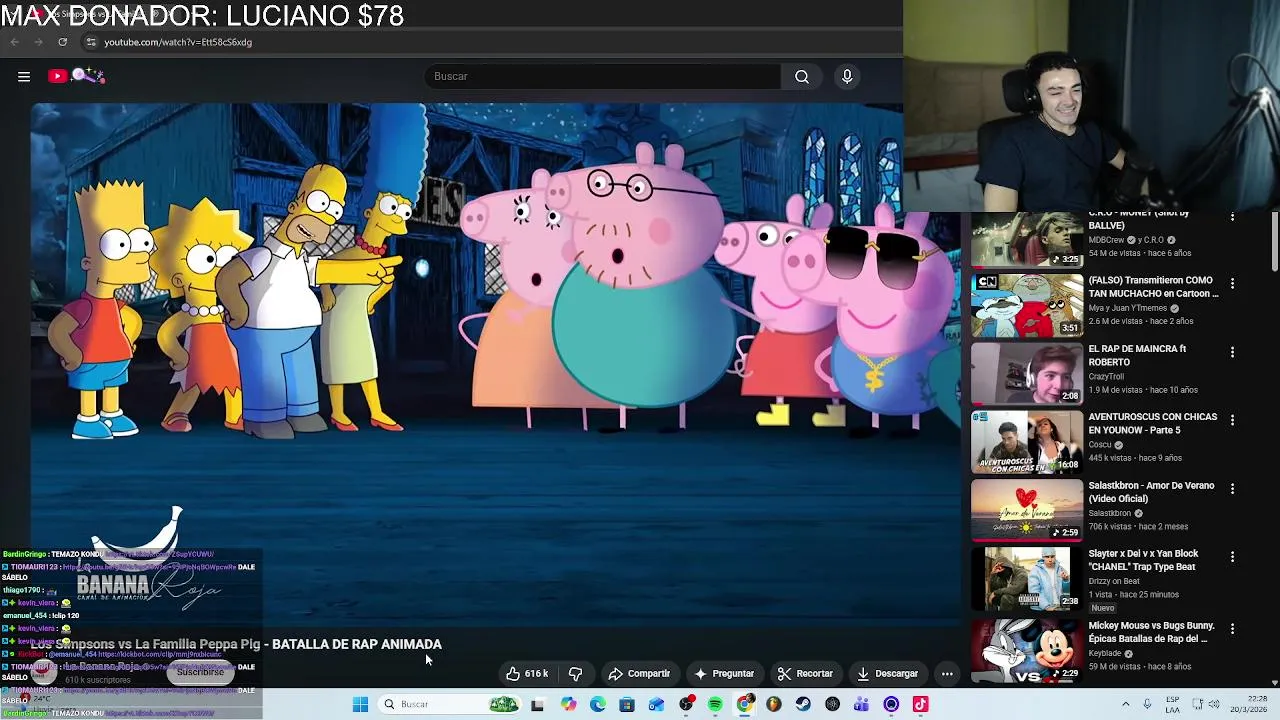Open options for (FALSO) Transmitieron video

tap(1232, 284)
